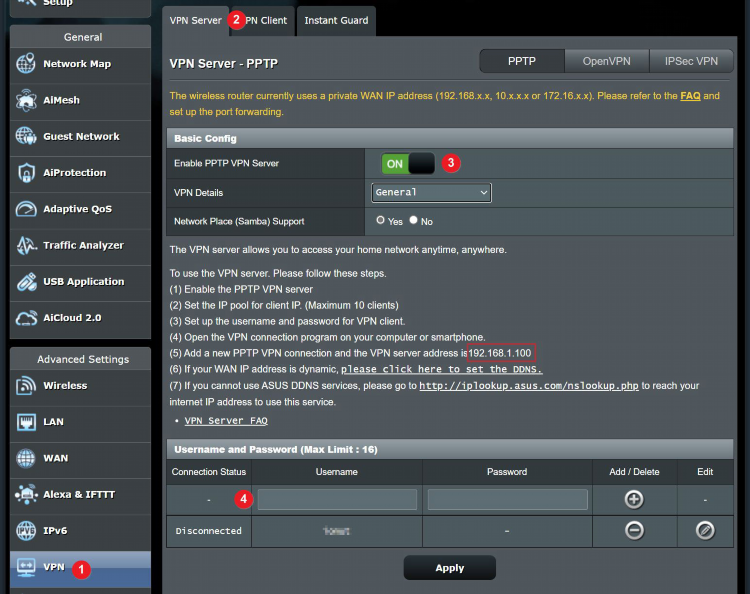Click the 192.168.1.100 server address
This screenshot has width=750, height=594.
coord(500,353)
